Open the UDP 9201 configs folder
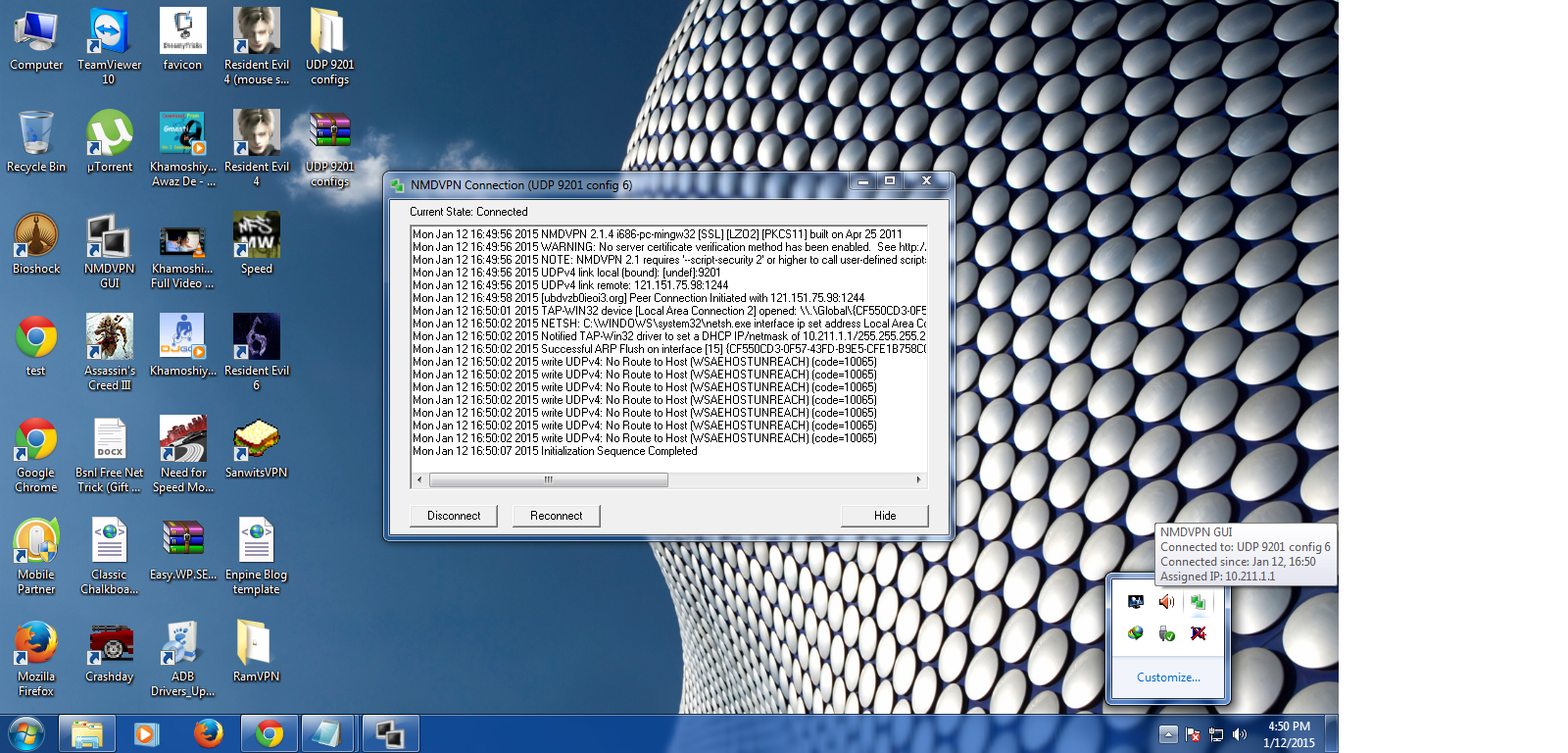The width and height of the screenshot is (1568, 753). click(329, 45)
